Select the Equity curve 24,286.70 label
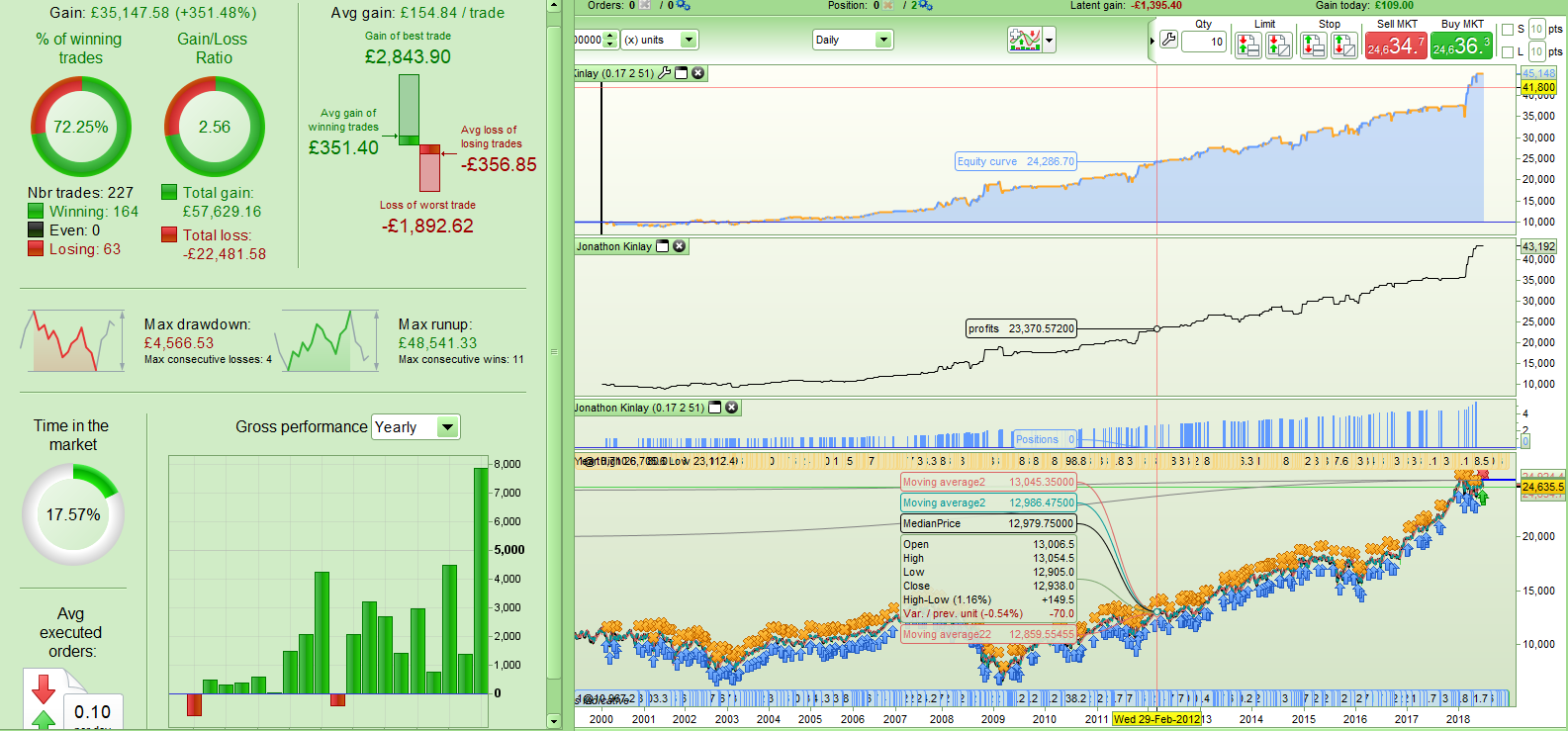This screenshot has width=1568, height=731. click(x=1015, y=161)
